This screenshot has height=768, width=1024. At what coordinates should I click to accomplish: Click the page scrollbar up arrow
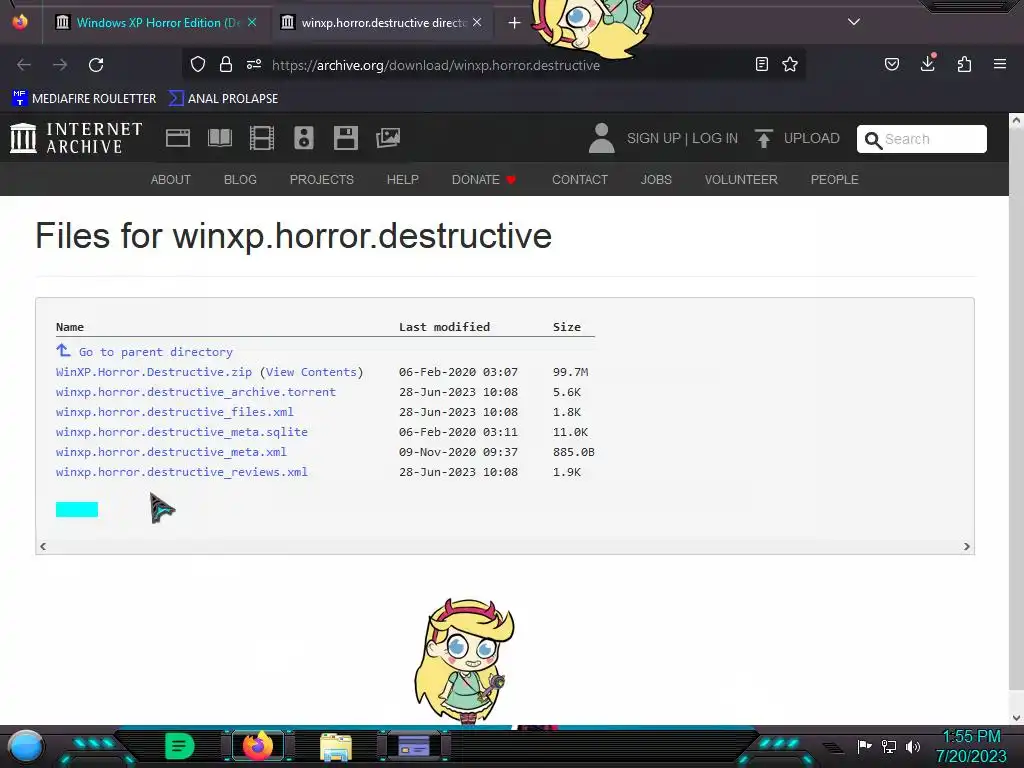pyautogui.click(x=1016, y=121)
